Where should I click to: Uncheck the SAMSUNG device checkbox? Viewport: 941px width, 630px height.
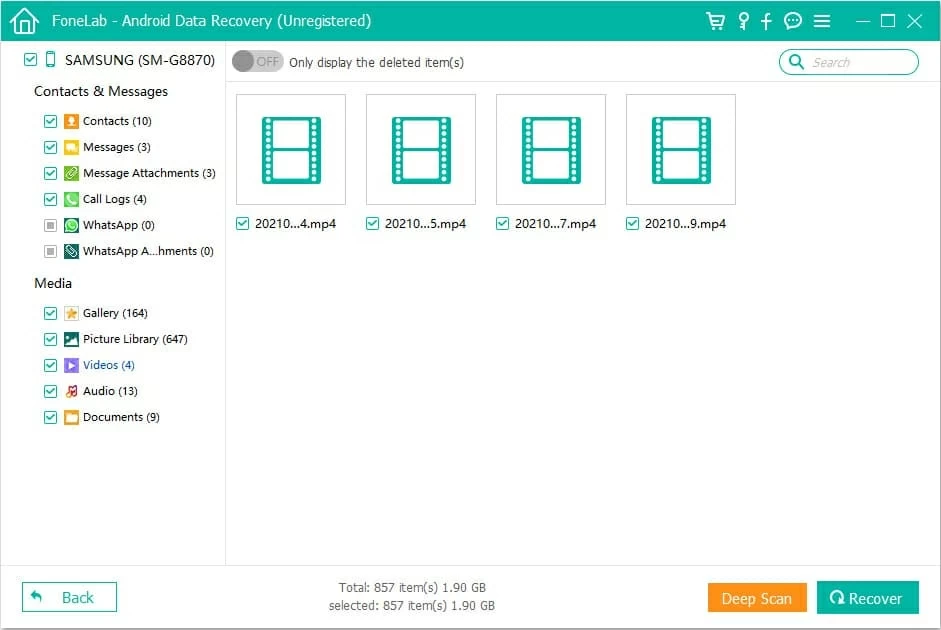[x=29, y=60]
